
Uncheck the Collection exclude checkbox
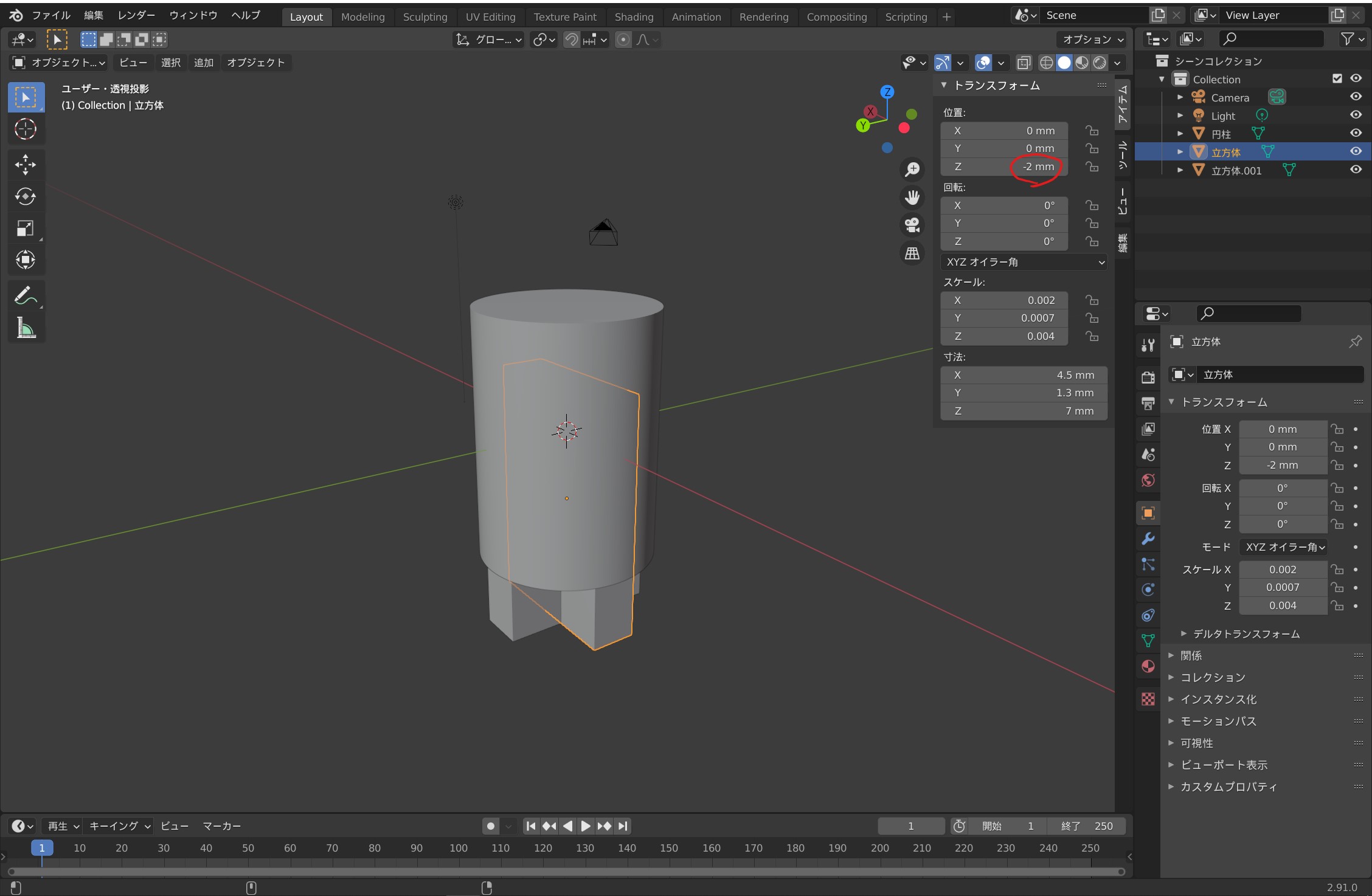tap(1337, 78)
